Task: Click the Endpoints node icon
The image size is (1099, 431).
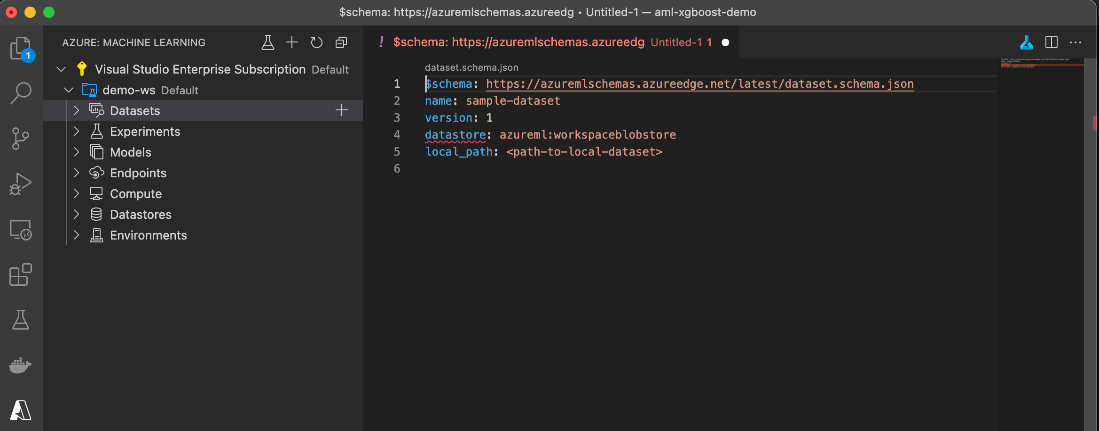Action: point(97,173)
